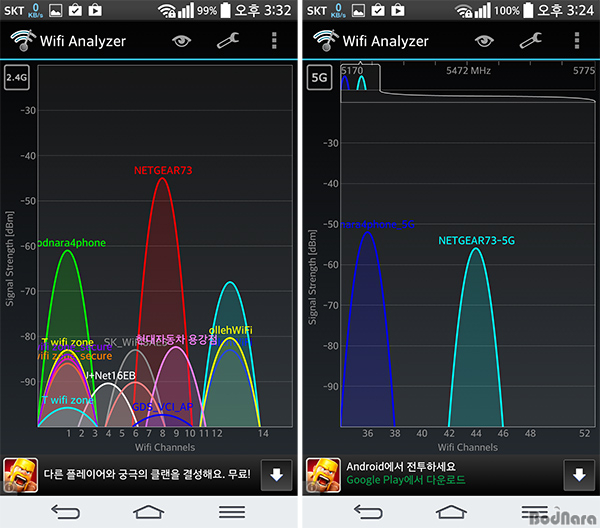Tap the 5G band toggle button

[x=319, y=77]
